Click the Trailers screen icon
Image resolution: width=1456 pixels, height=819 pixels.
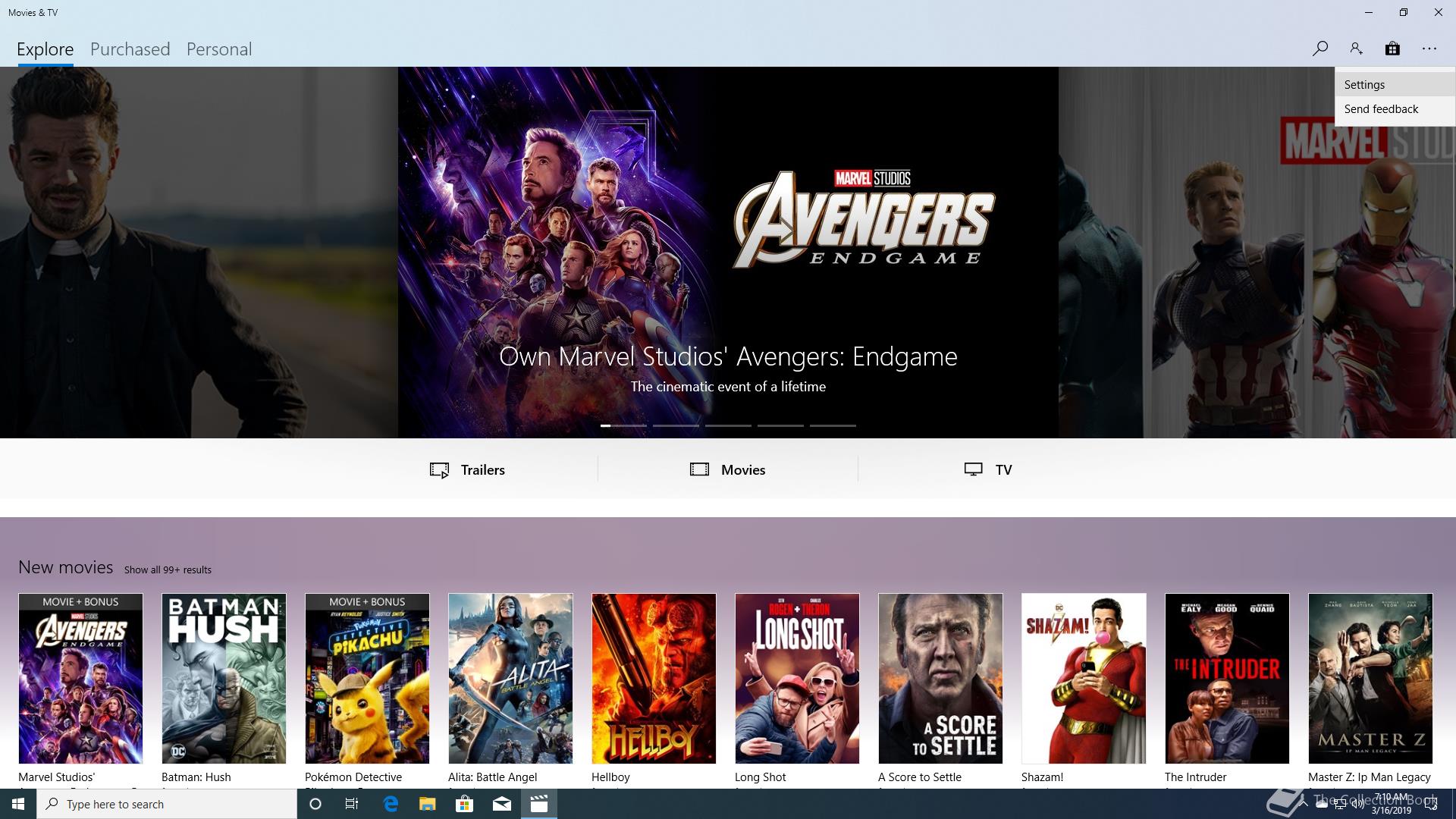(440, 470)
